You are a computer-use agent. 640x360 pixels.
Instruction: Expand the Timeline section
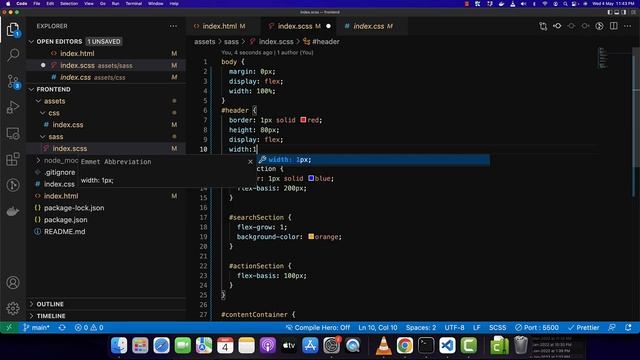click(x=31, y=316)
